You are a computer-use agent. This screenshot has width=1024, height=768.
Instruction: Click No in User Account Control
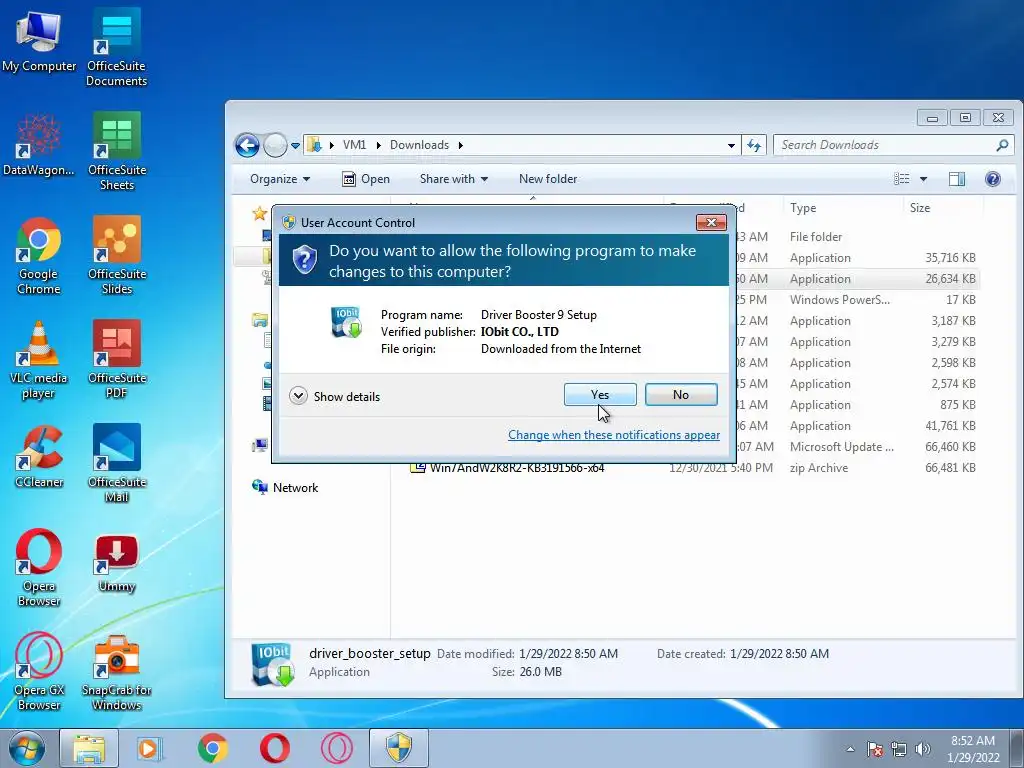click(x=681, y=394)
